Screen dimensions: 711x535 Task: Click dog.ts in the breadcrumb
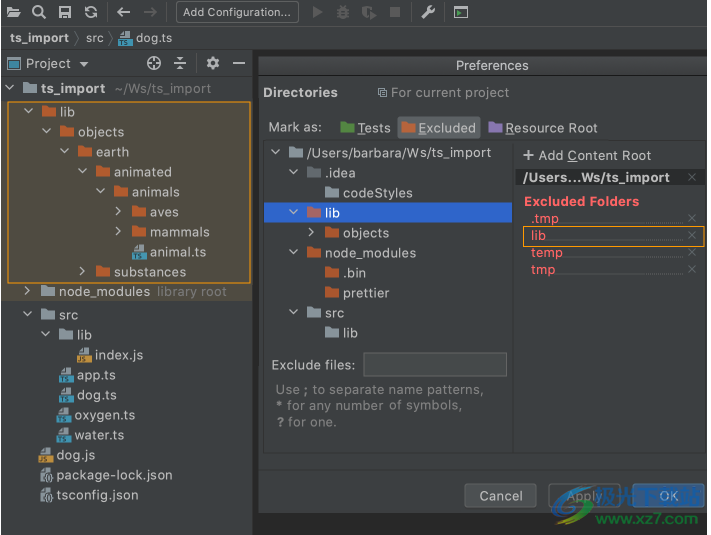(x=145, y=38)
